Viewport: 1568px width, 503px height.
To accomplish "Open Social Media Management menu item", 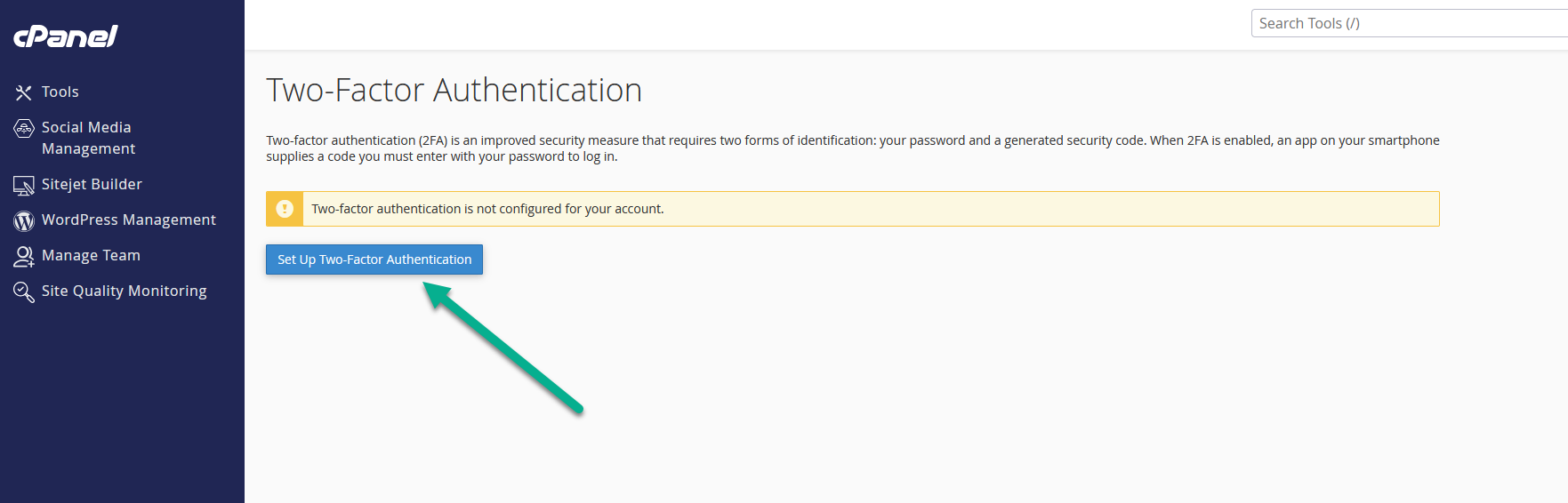I will 89,138.
